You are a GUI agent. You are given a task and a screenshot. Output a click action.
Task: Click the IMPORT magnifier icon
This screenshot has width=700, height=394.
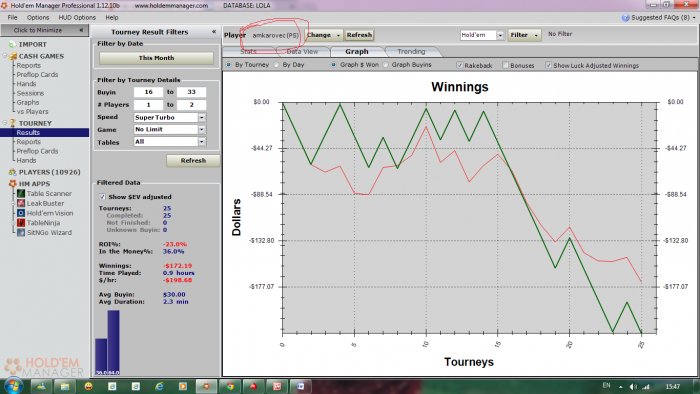[12, 45]
